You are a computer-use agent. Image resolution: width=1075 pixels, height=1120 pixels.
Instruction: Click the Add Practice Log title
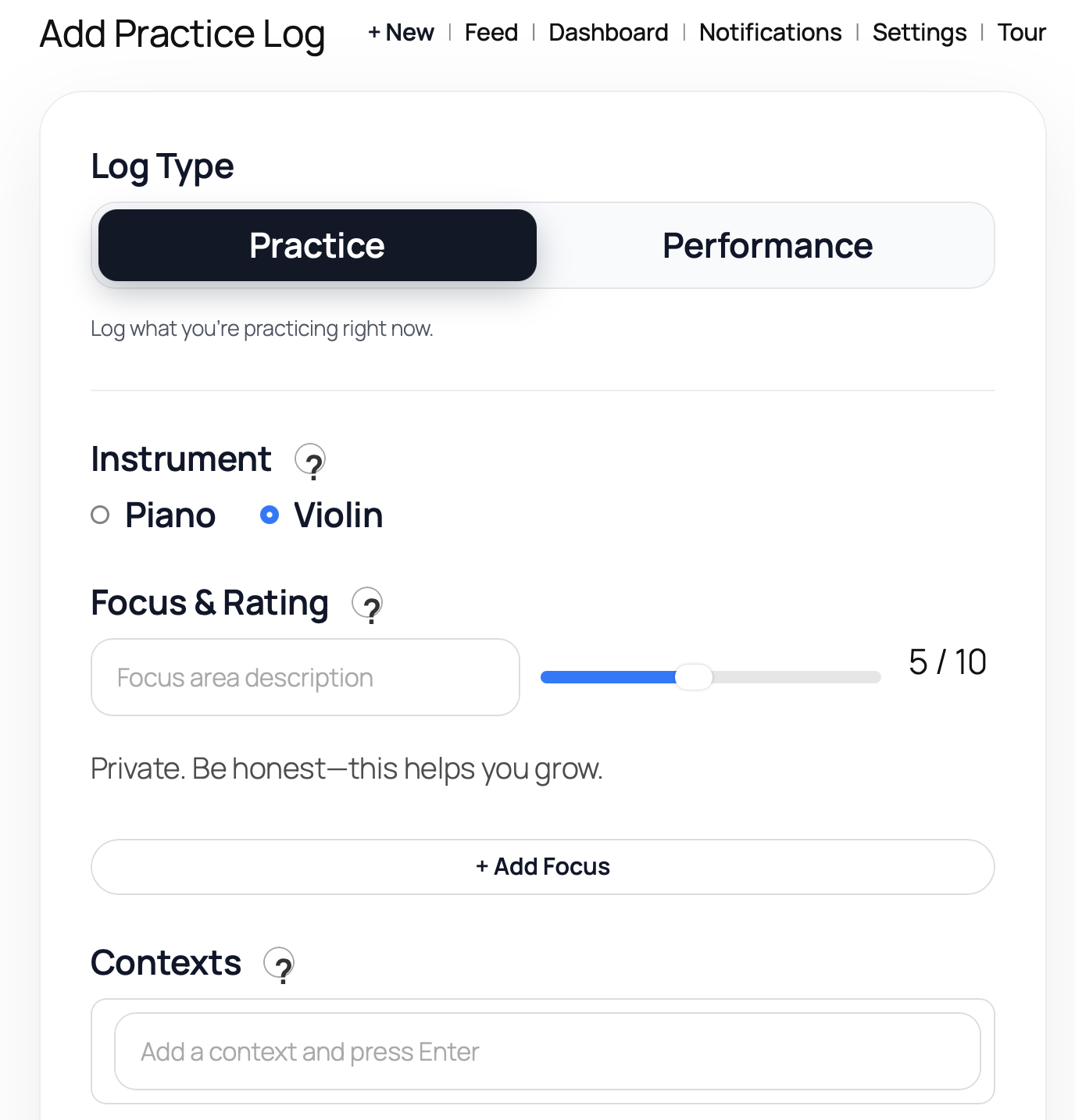(x=182, y=33)
